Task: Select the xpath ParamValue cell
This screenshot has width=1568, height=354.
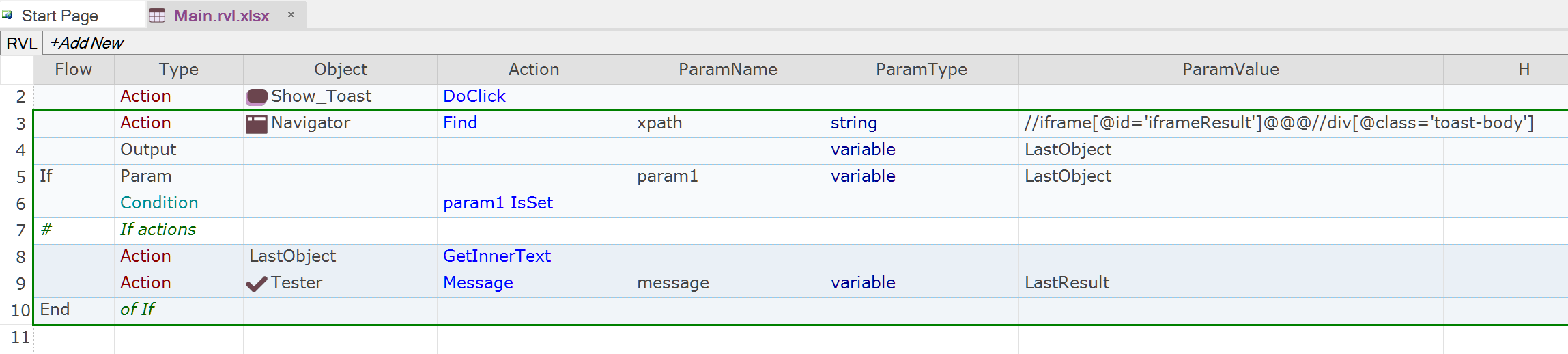Action: pyautogui.click(x=1230, y=123)
